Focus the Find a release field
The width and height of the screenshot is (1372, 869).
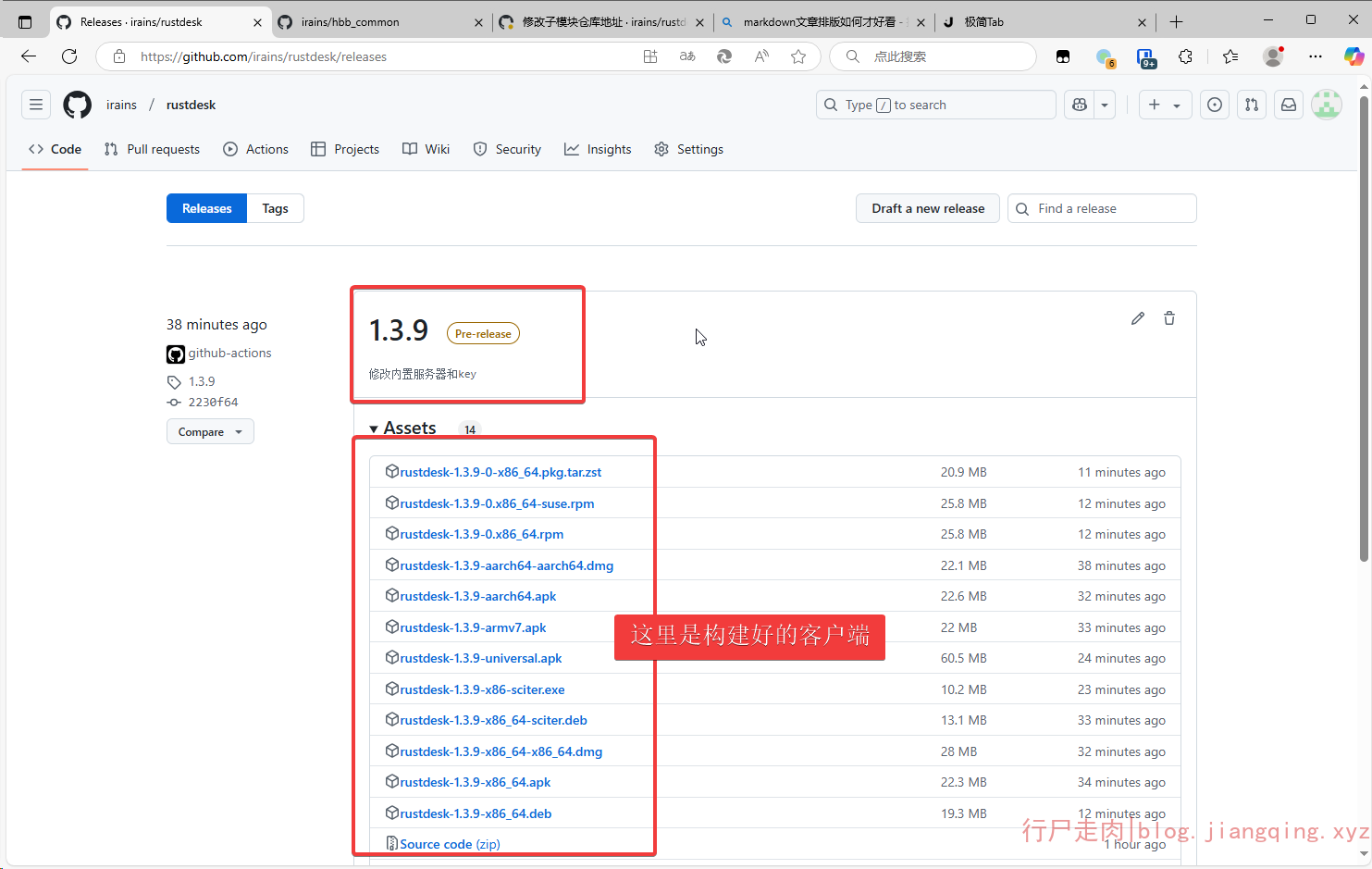coord(1102,208)
